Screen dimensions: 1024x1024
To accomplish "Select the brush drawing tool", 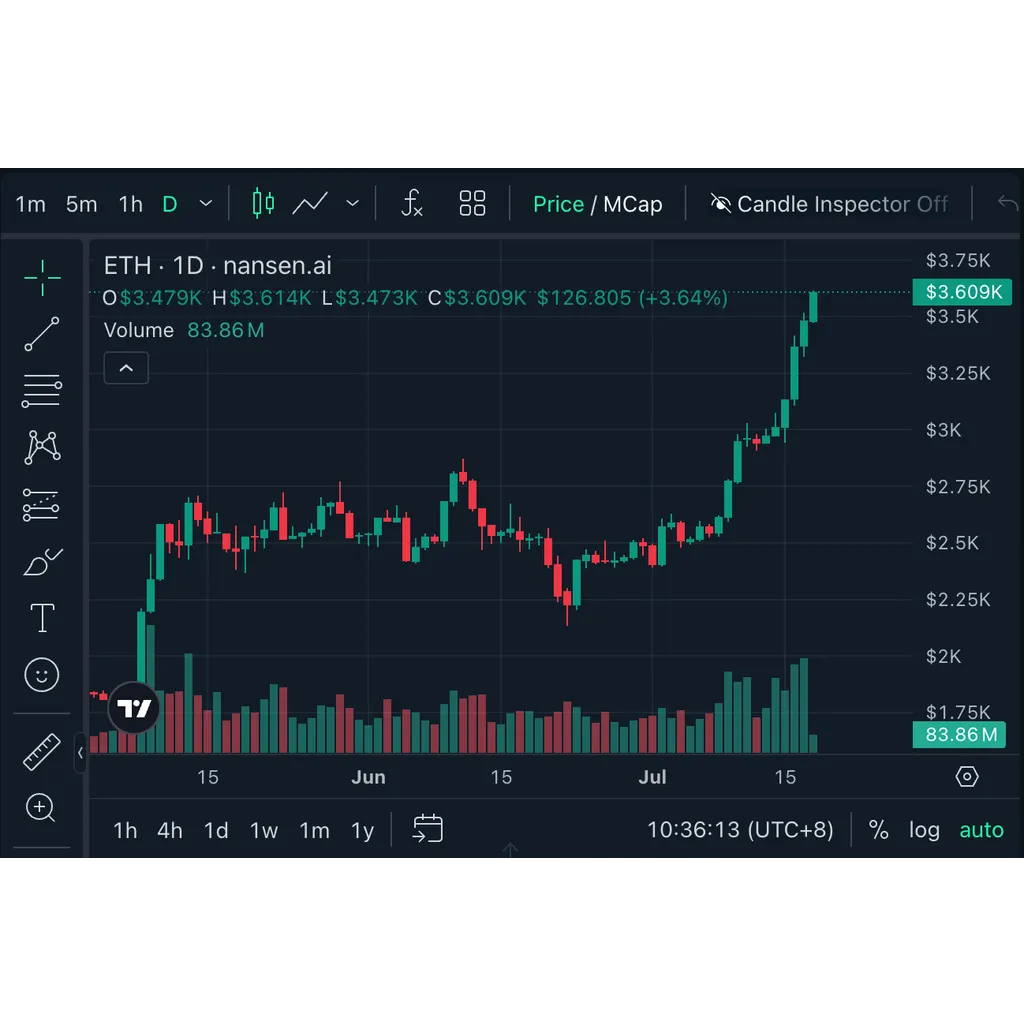I will pyautogui.click(x=42, y=562).
